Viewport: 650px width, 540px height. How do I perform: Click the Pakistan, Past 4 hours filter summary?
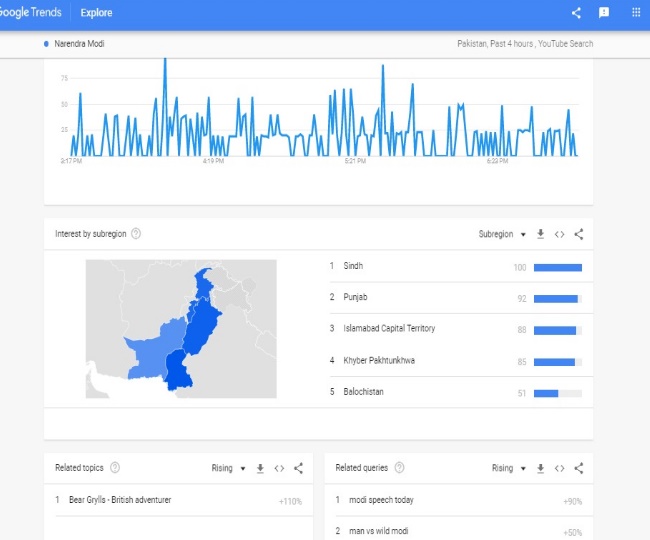click(525, 44)
